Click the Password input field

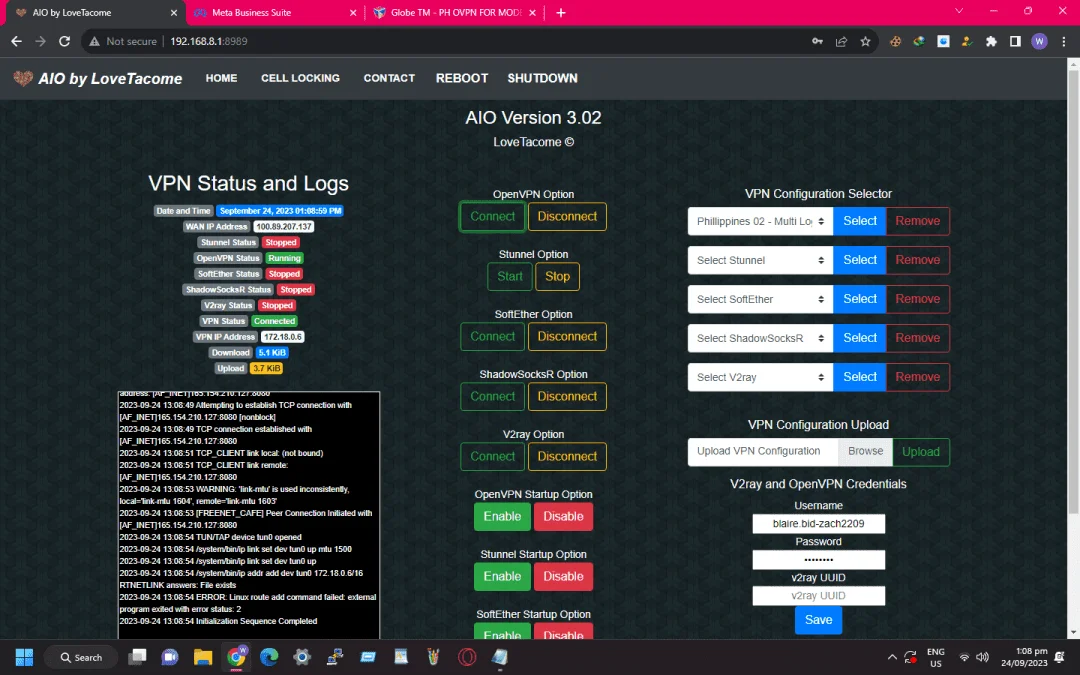point(818,559)
